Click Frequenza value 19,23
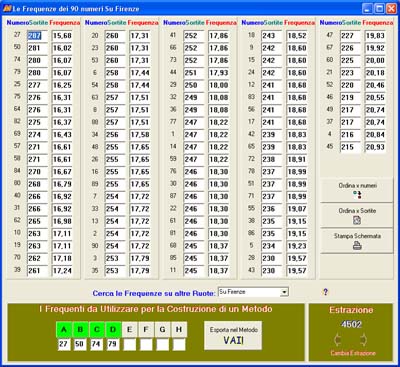 pyautogui.click(x=297, y=246)
